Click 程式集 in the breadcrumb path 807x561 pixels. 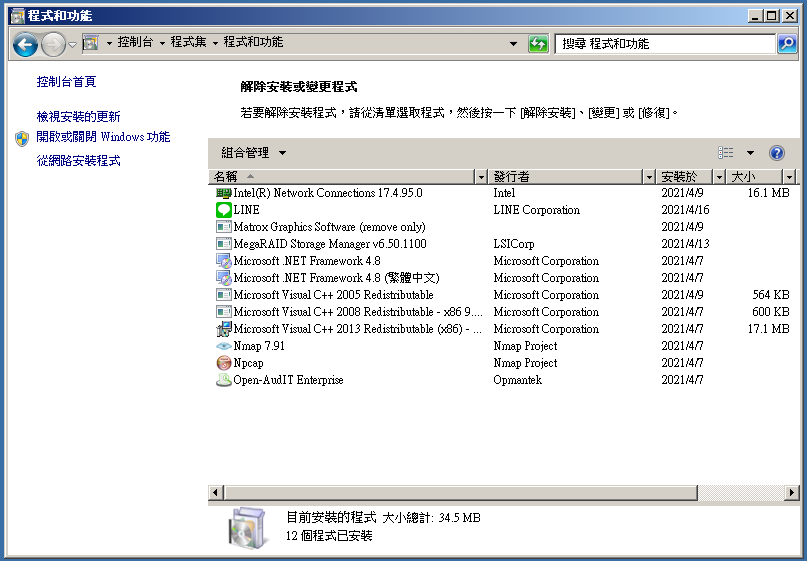188,42
